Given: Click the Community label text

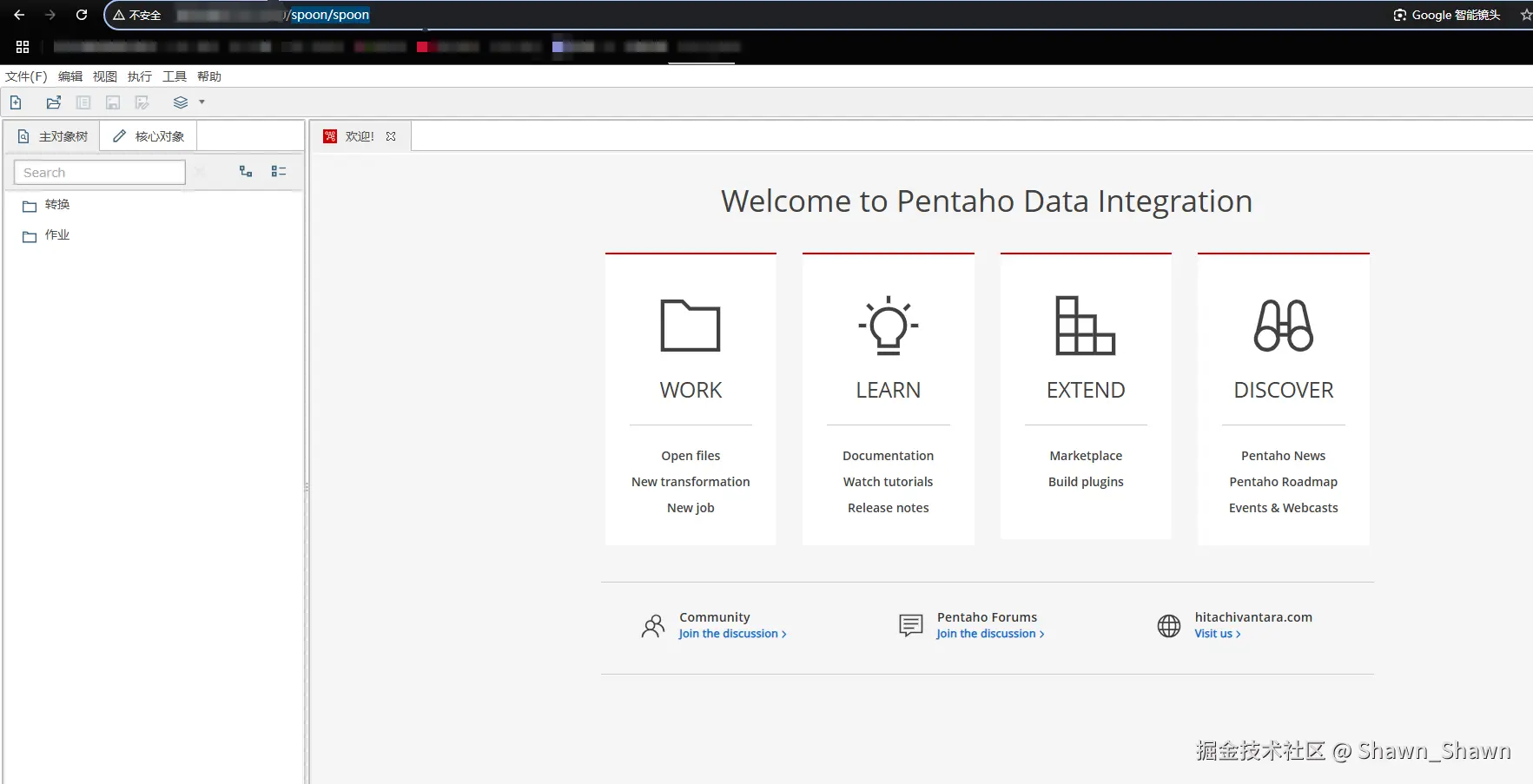Looking at the screenshot, I should (715, 617).
